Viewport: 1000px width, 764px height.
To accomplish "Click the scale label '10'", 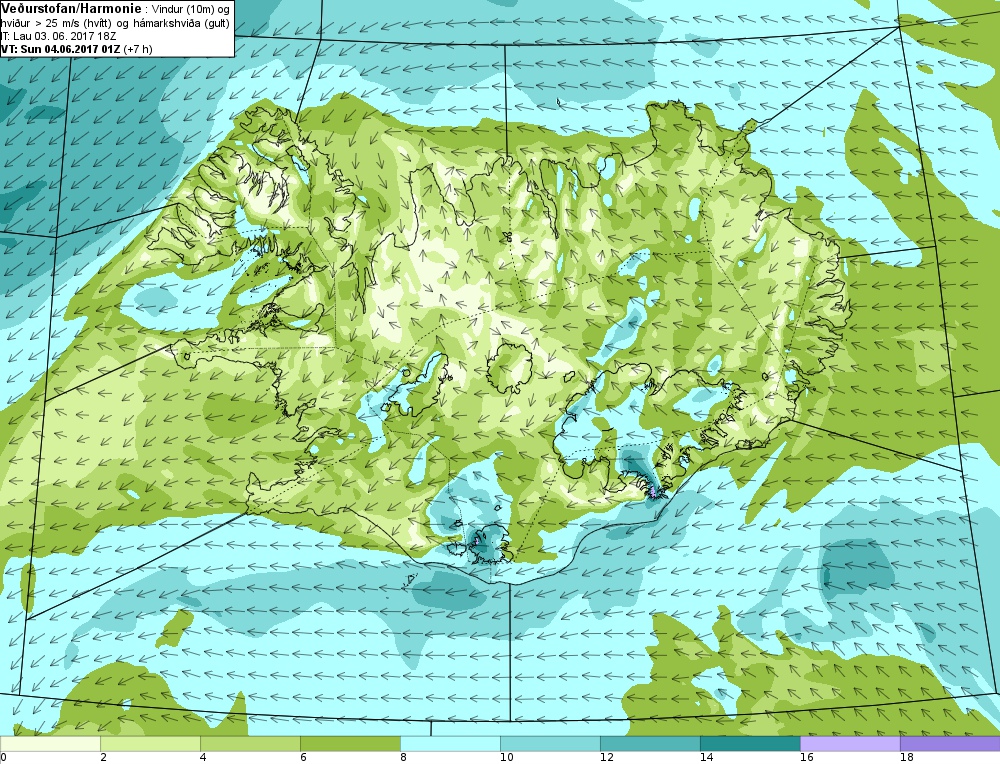I will [x=506, y=758].
